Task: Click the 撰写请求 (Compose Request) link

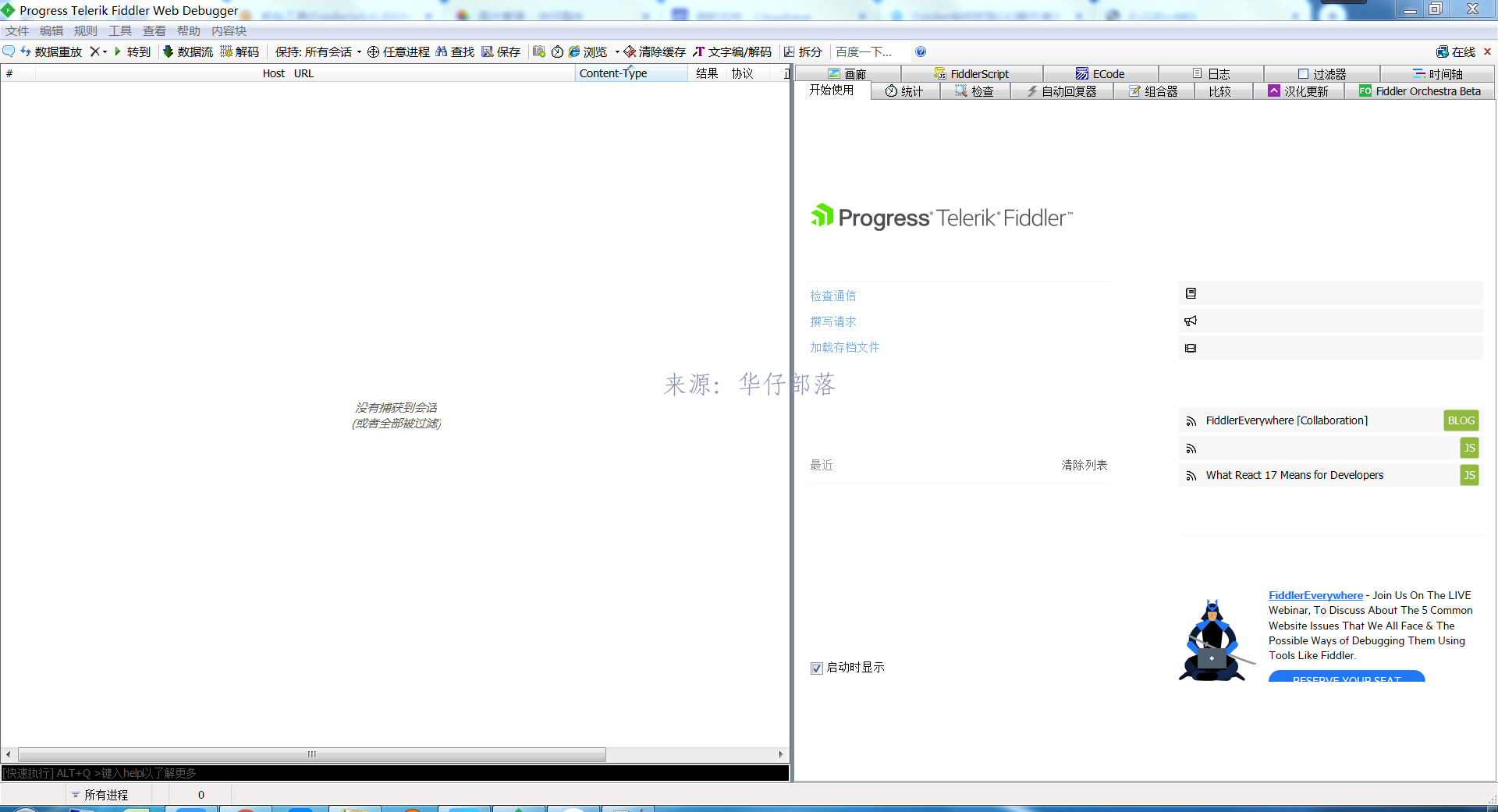Action: tap(832, 321)
